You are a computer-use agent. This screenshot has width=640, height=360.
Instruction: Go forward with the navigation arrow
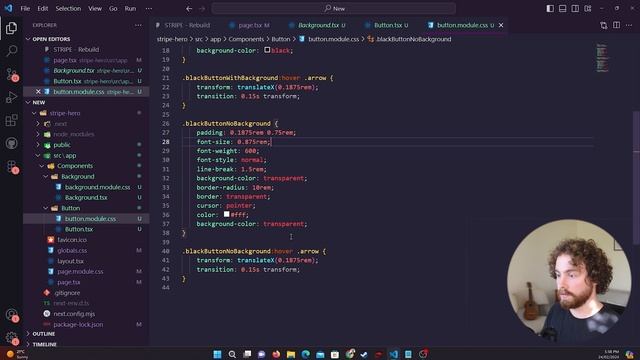coord(202,8)
